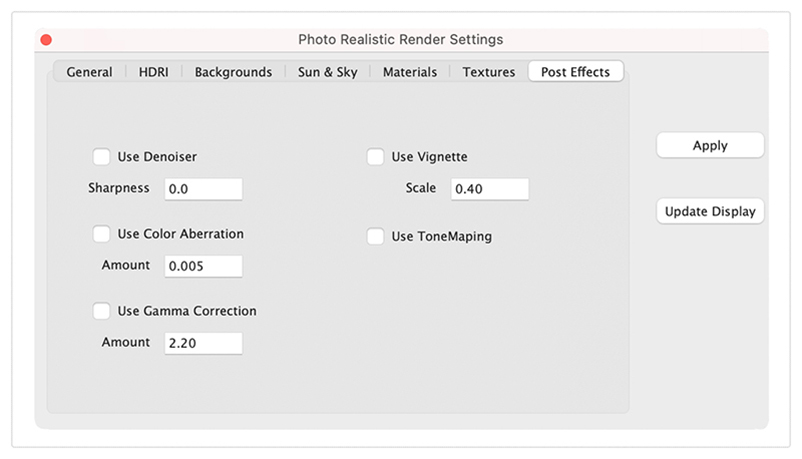
Task: Enable the Use Denoiser checkbox
Action: click(101, 157)
